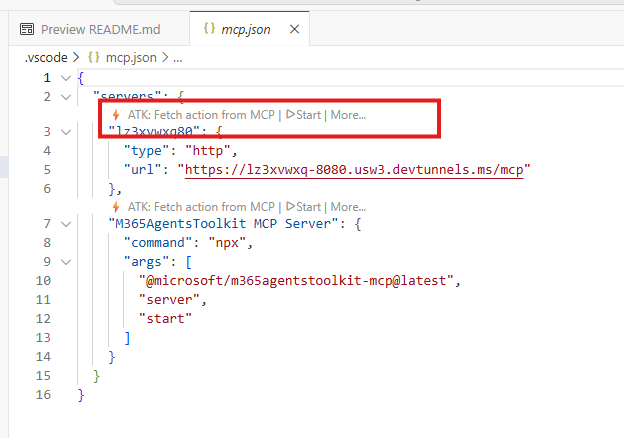The height and width of the screenshot is (438, 624).
Task: Click More... code lens above lz3xvwxq80 server
Action: tap(348, 115)
